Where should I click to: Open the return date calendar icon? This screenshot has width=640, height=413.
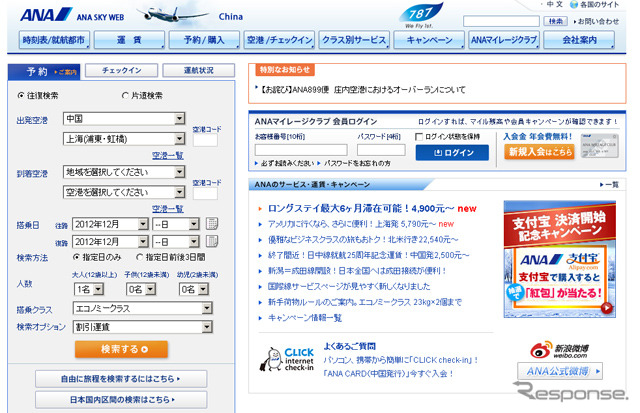click(x=212, y=241)
